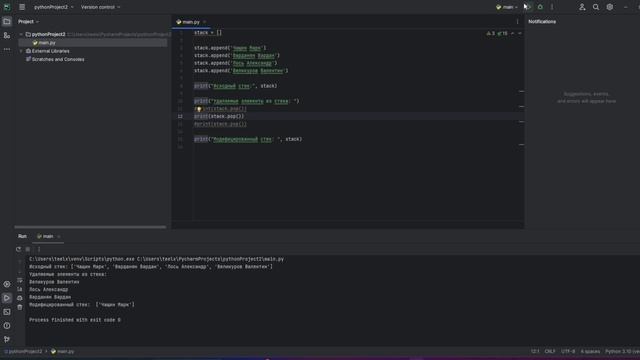Click 'Process finished with exit code 0'
The height and width of the screenshot is (360, 640).
[x=75, y=320]
